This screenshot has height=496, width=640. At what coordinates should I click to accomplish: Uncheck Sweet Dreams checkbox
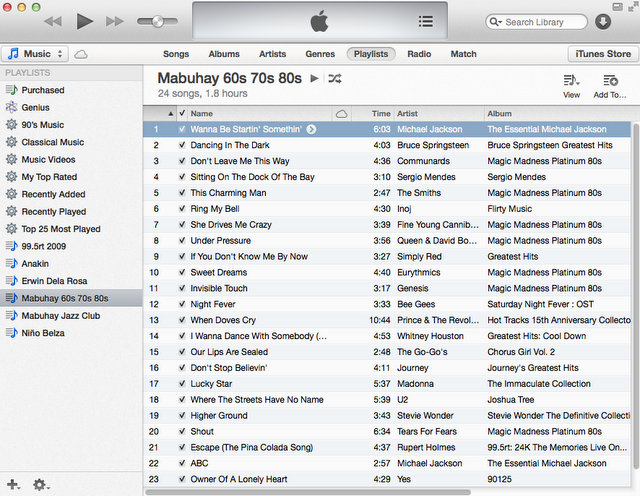pos(182,272)
